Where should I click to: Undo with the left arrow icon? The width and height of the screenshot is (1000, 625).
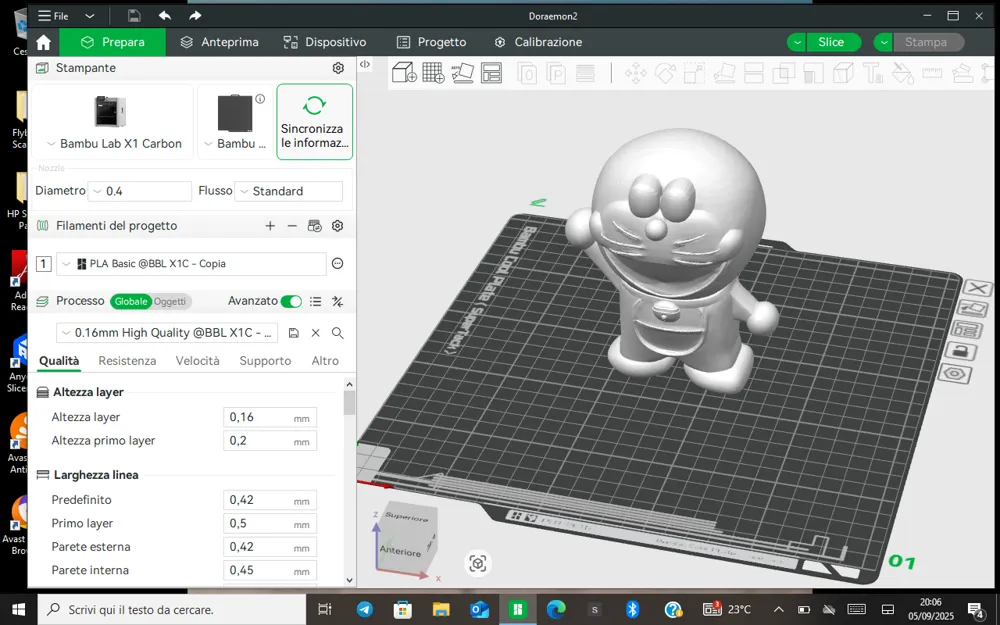point(165,16)
